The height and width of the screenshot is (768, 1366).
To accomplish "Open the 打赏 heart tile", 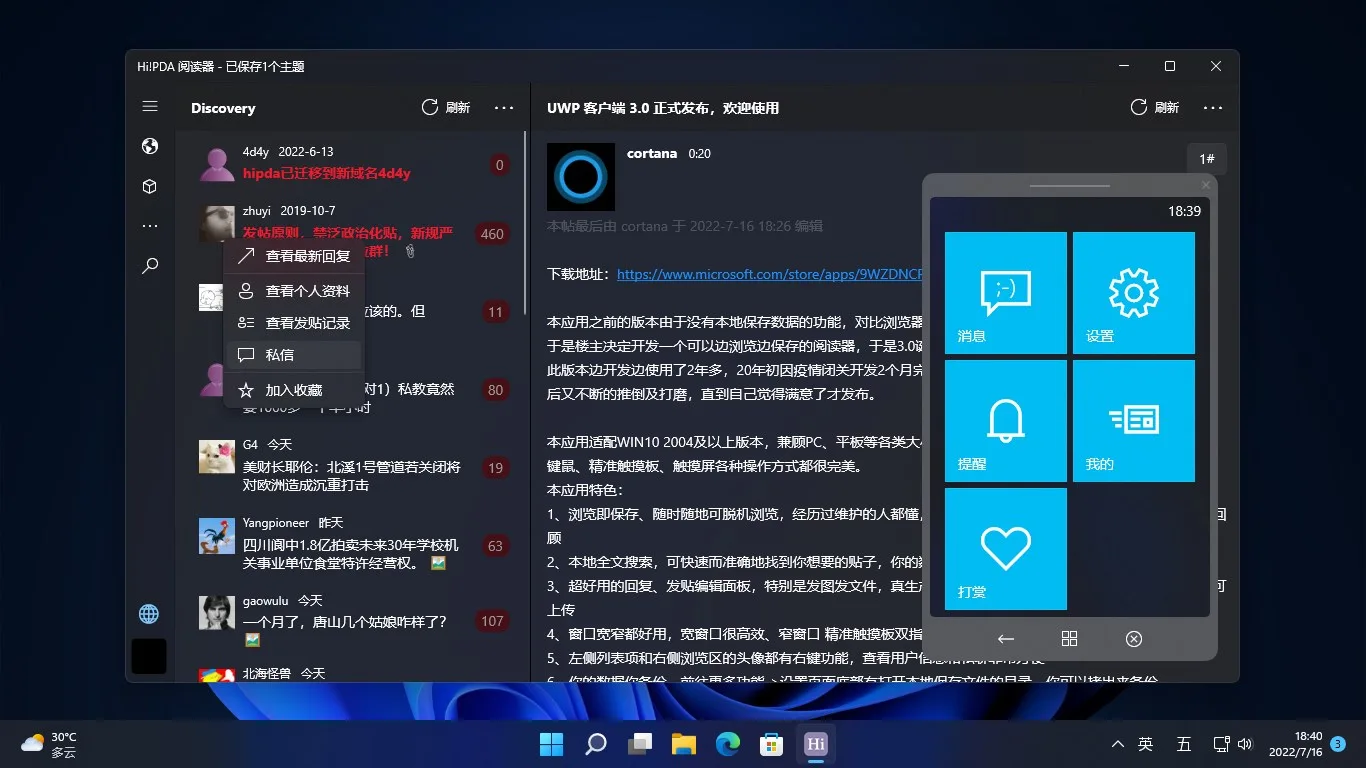I will (x=1005, y=549).
